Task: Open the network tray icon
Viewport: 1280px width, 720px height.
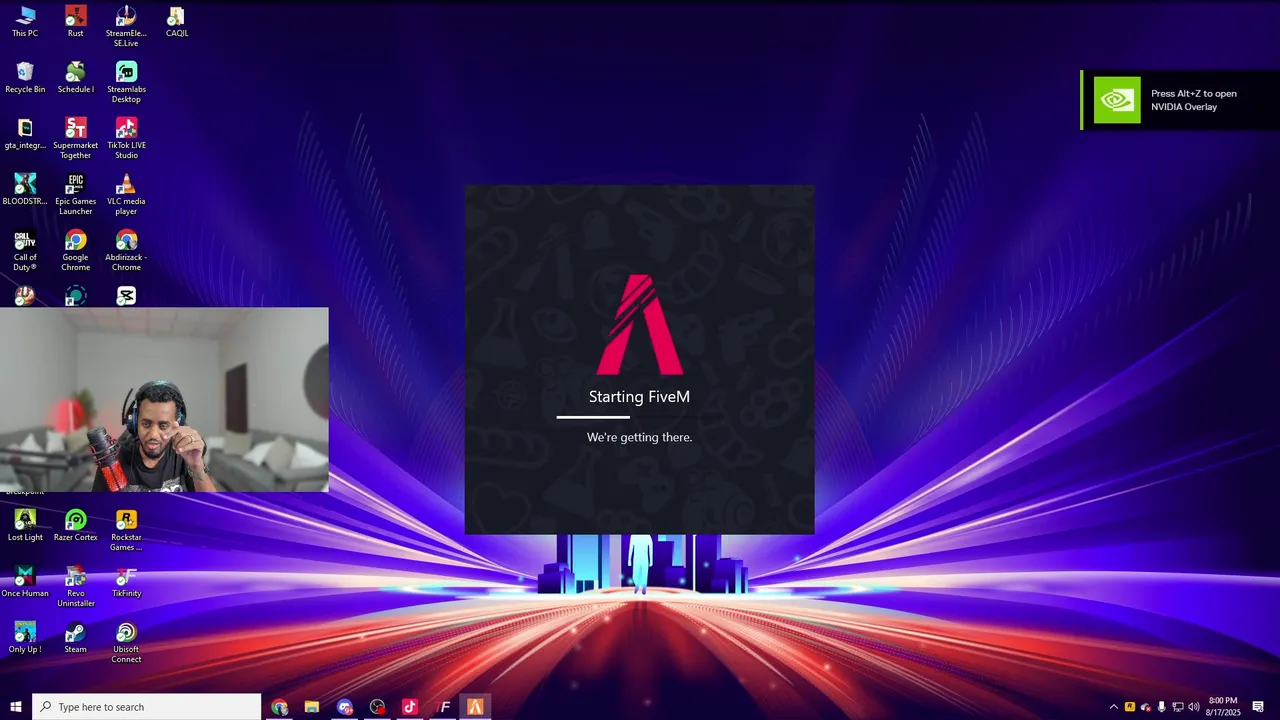Action: [x=1178, y=707]
